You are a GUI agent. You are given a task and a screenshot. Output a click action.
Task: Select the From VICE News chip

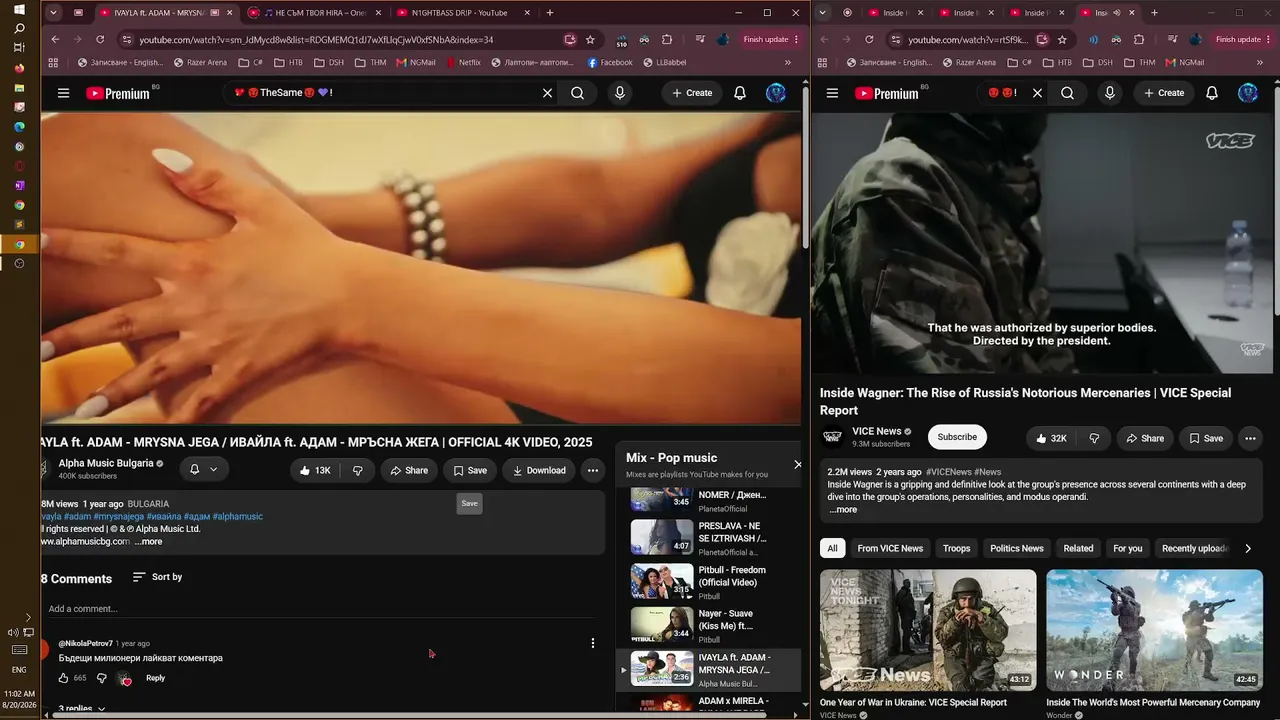890,548
